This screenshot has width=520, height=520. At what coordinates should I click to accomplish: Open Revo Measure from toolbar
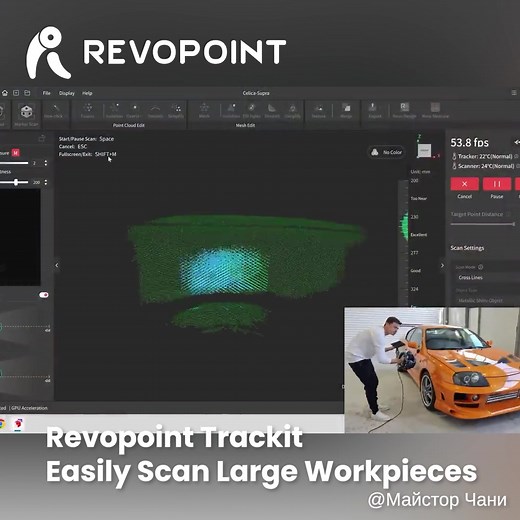point(435,111)
